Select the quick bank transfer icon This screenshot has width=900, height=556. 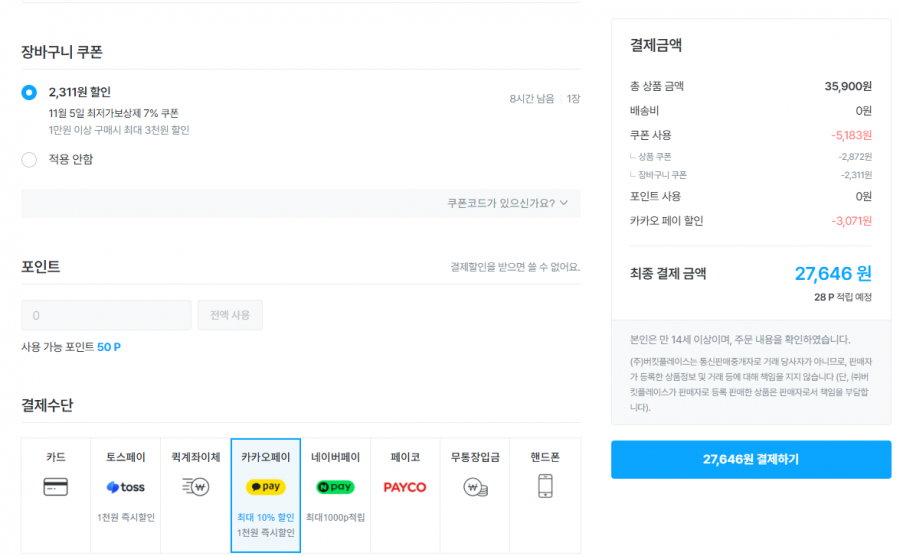[x=195, y=487]
